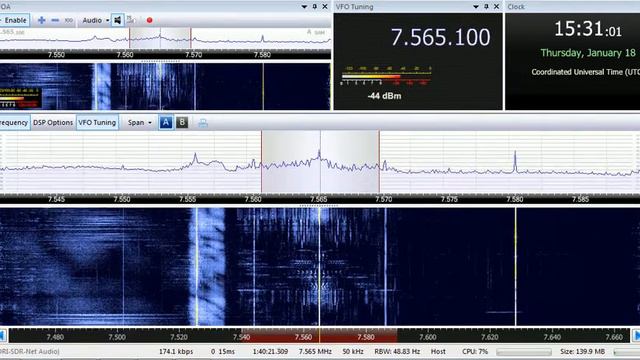The height and width of the screenshot is (360, 640).
Task: Click 7.570 on top panel frequency scale
Action: [193, 55]
